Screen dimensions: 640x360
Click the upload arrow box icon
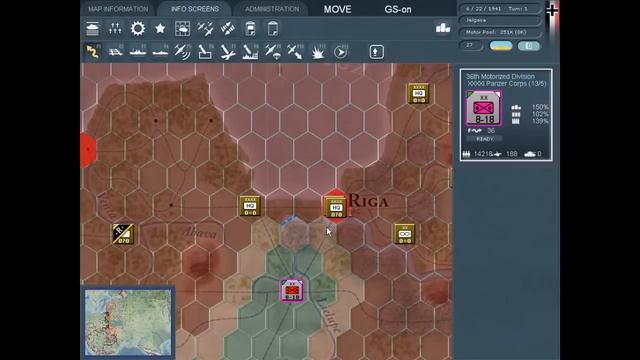pyautogui.click(x=376, y=52)
